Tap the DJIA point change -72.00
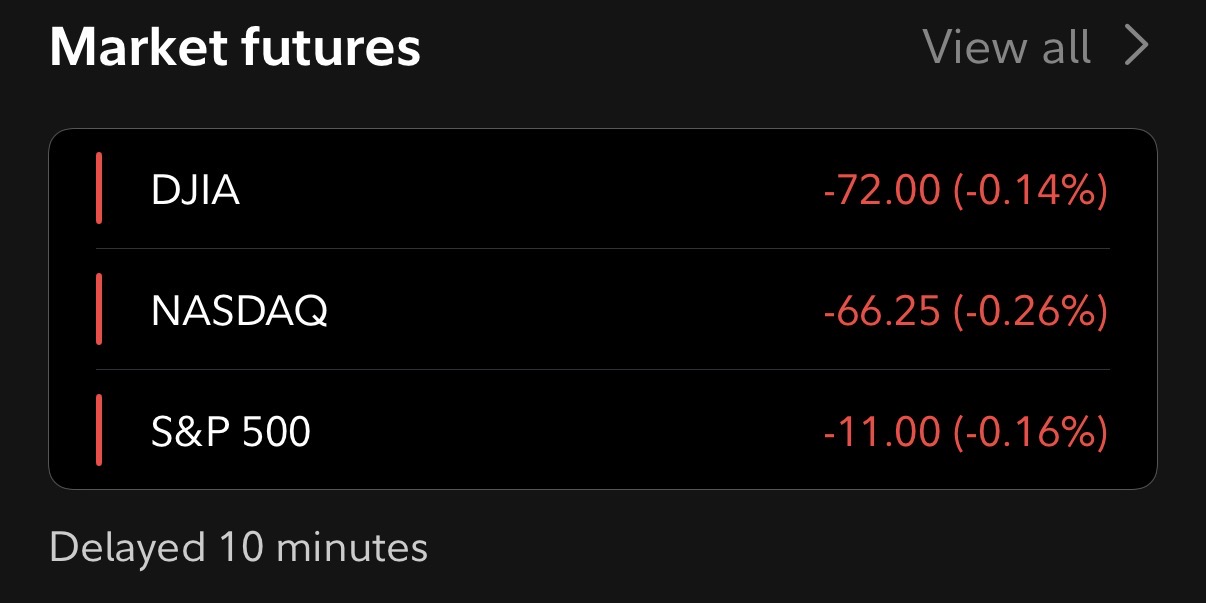1206x603 pixels. [x=881, y=190]
